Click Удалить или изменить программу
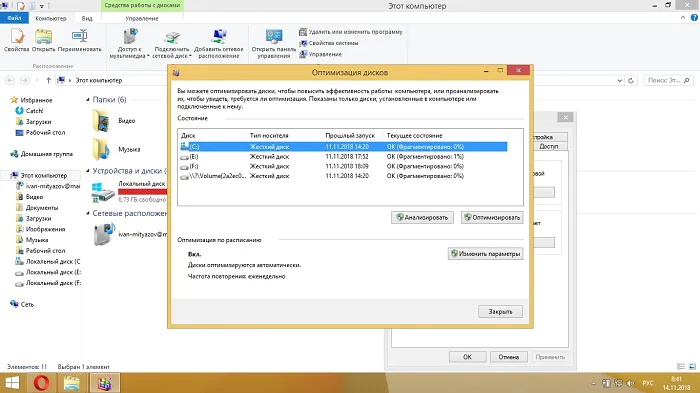 point(351,32)
